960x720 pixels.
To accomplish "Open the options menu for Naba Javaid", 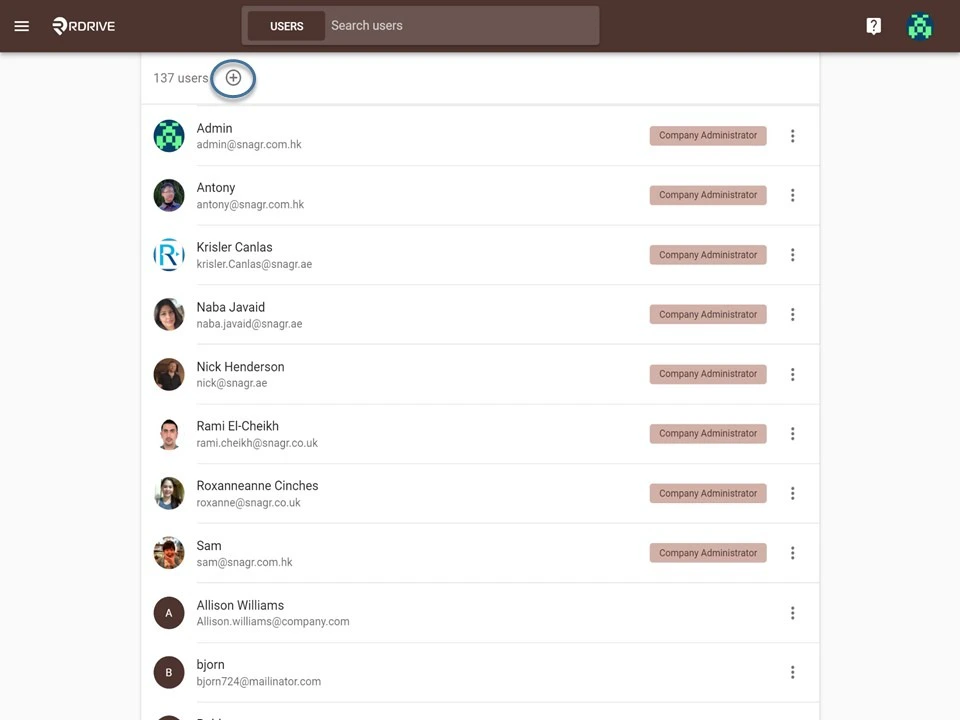I will pos(792,314).
